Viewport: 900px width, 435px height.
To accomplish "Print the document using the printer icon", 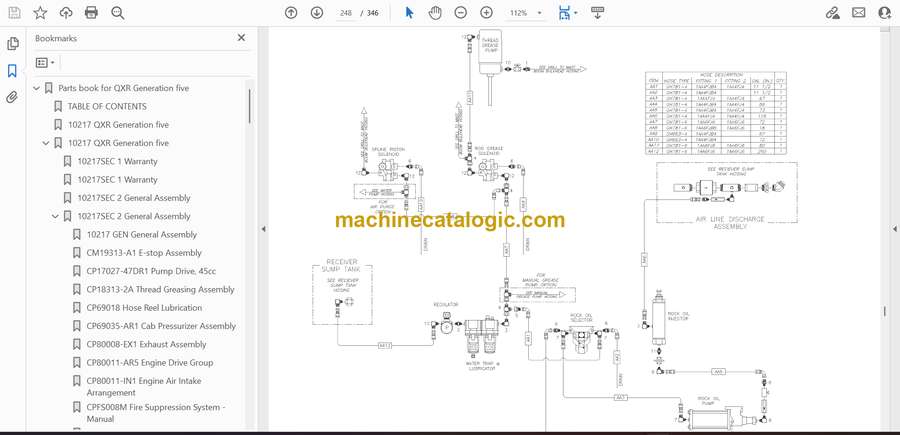I will tap(91, 13).
